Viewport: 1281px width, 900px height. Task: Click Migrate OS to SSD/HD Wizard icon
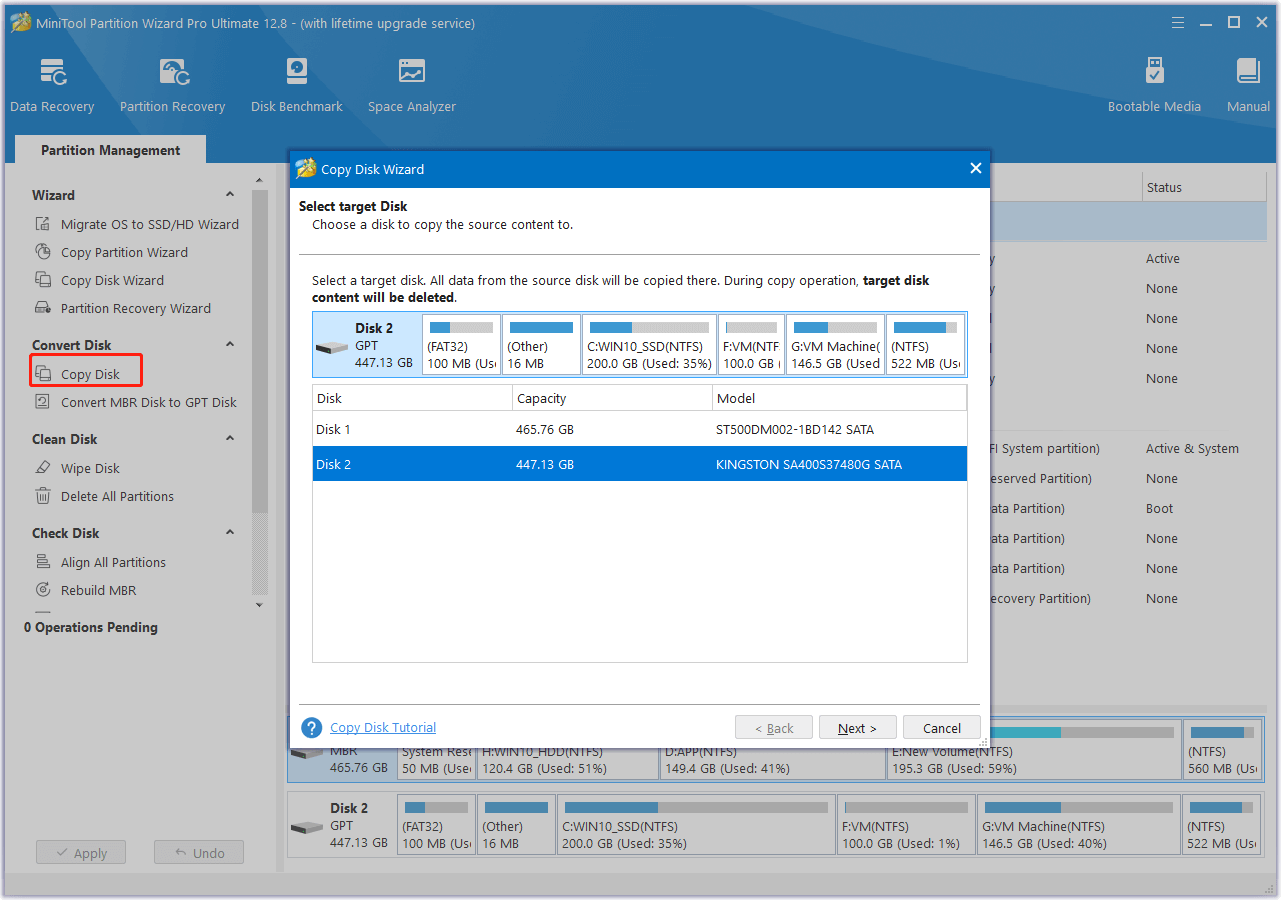[43, 224]
